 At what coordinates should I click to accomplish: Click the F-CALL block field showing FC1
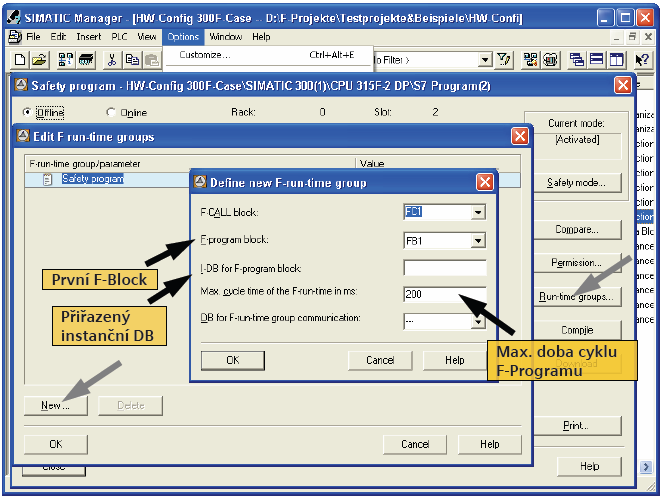click(438, 212)
